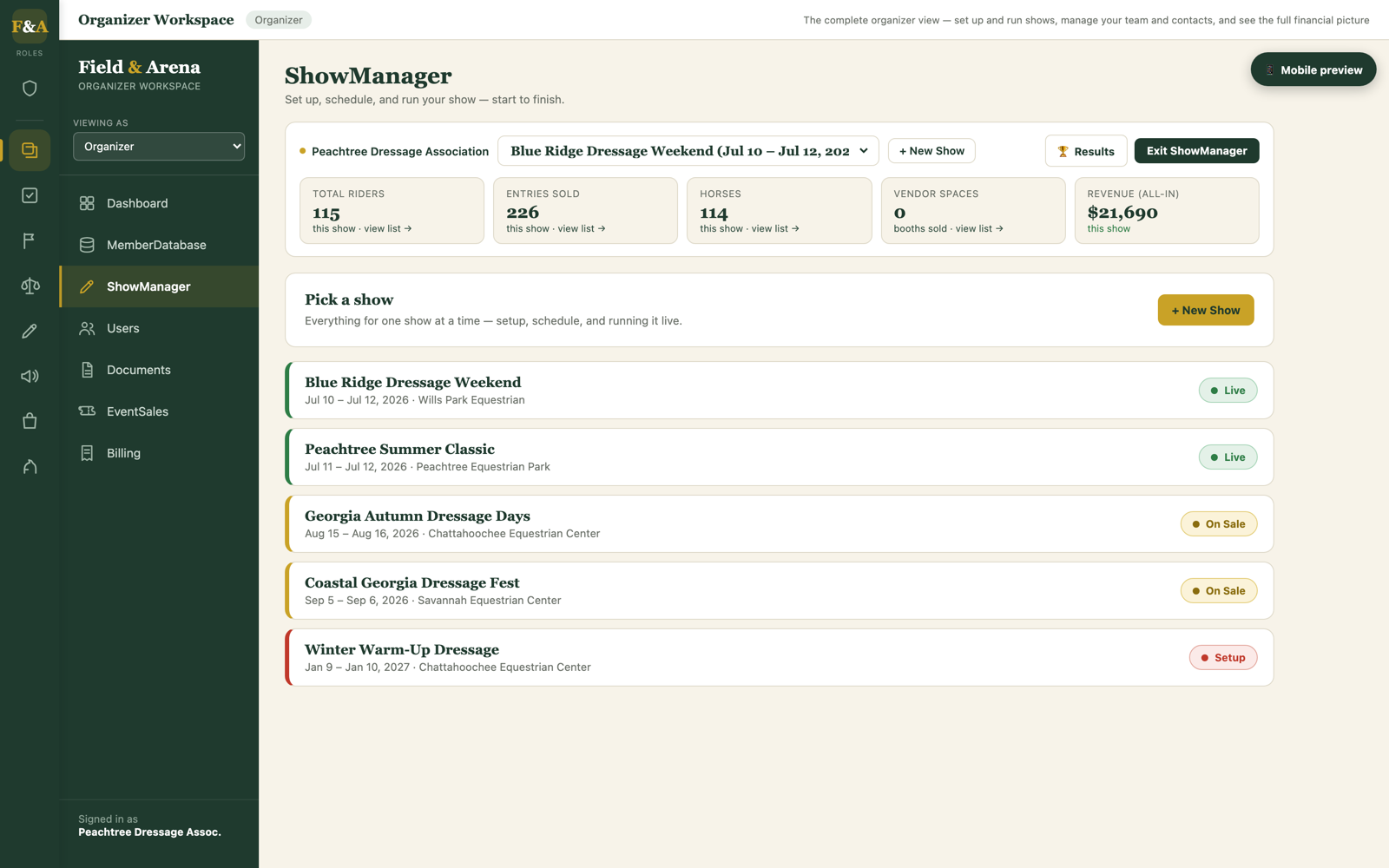Select the Blue Ridge Dressage Weekend show row
1389x868 pixels.
780,391
